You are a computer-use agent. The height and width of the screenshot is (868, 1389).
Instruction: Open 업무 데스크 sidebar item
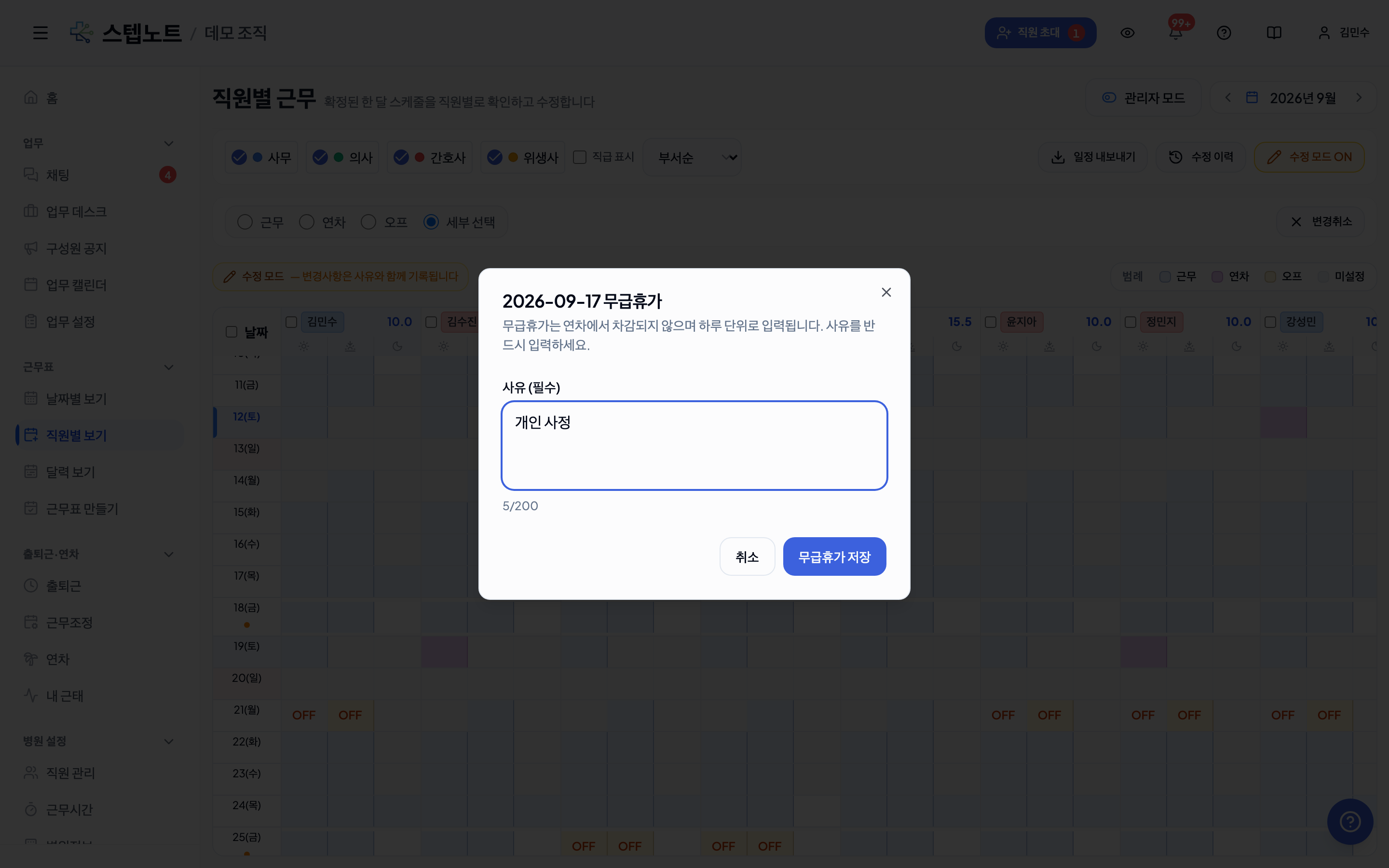point(99,211)
